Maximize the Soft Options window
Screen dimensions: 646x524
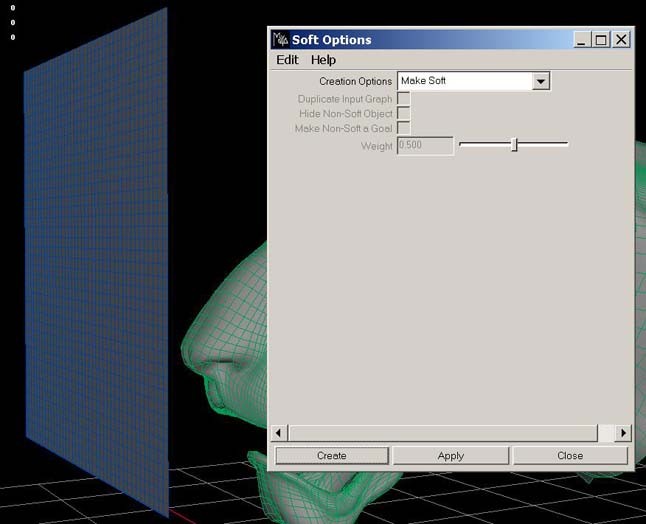coord(601,40)
